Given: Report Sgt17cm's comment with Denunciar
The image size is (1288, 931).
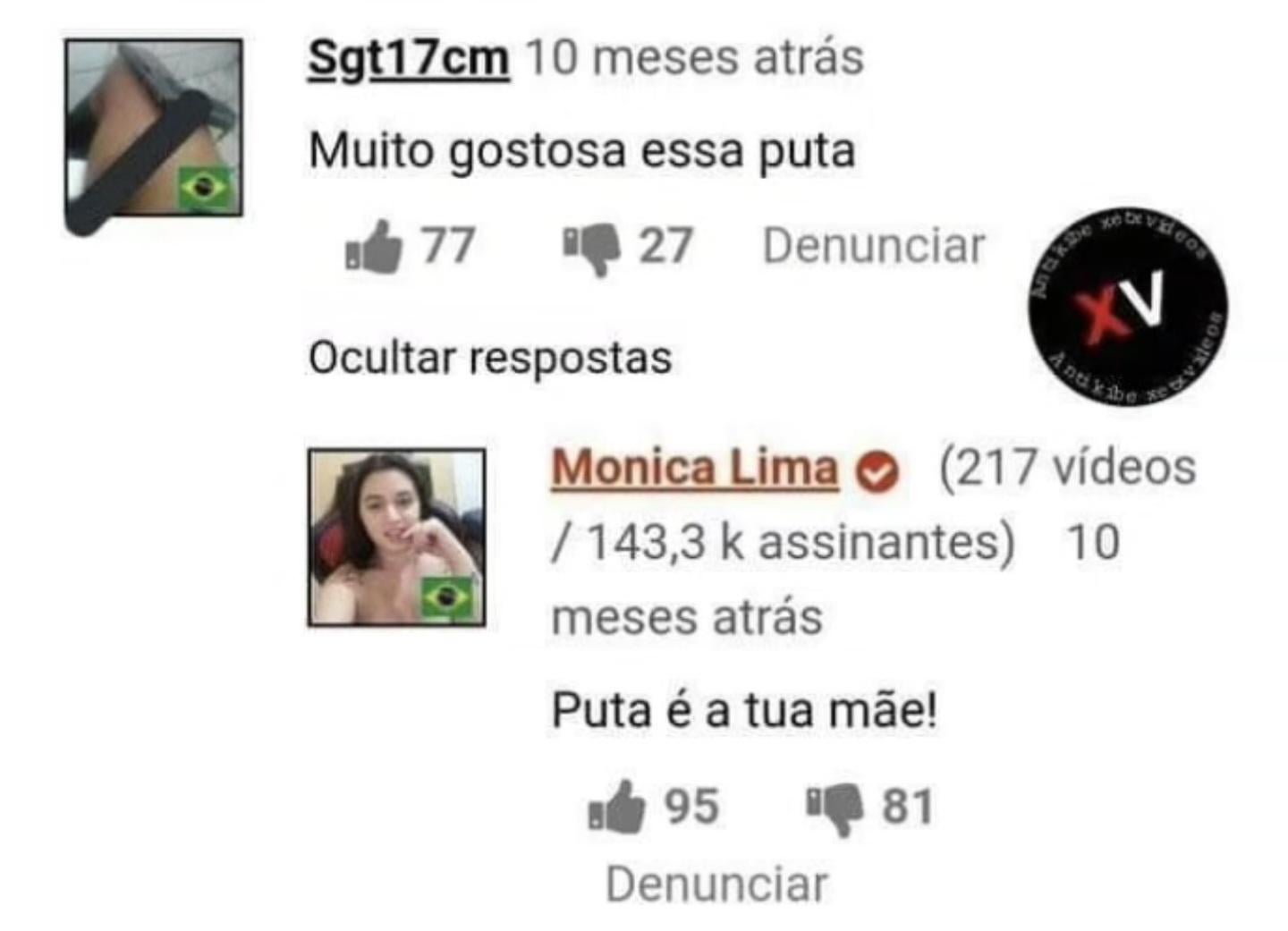Looking at the screenshot, I should pyautogui.click(x=873, y=246).
